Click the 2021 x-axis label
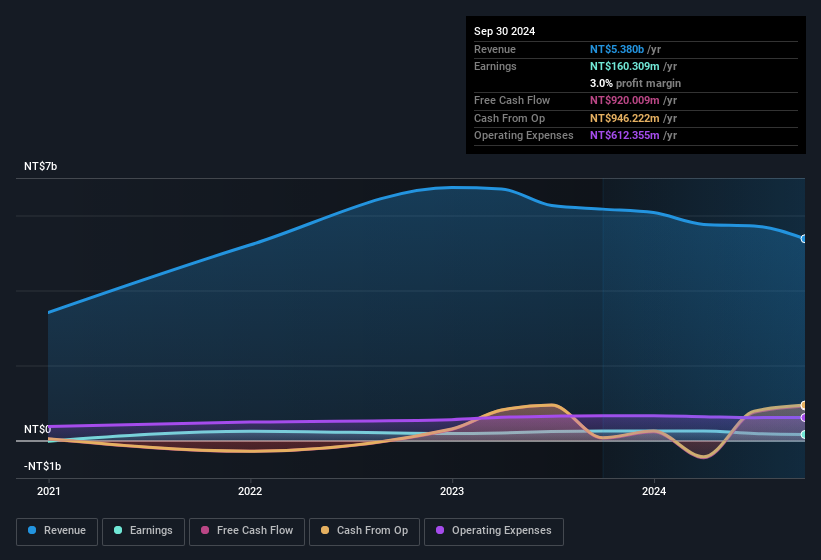The height and width of the screenshot is (560, 821). [49, 491]
